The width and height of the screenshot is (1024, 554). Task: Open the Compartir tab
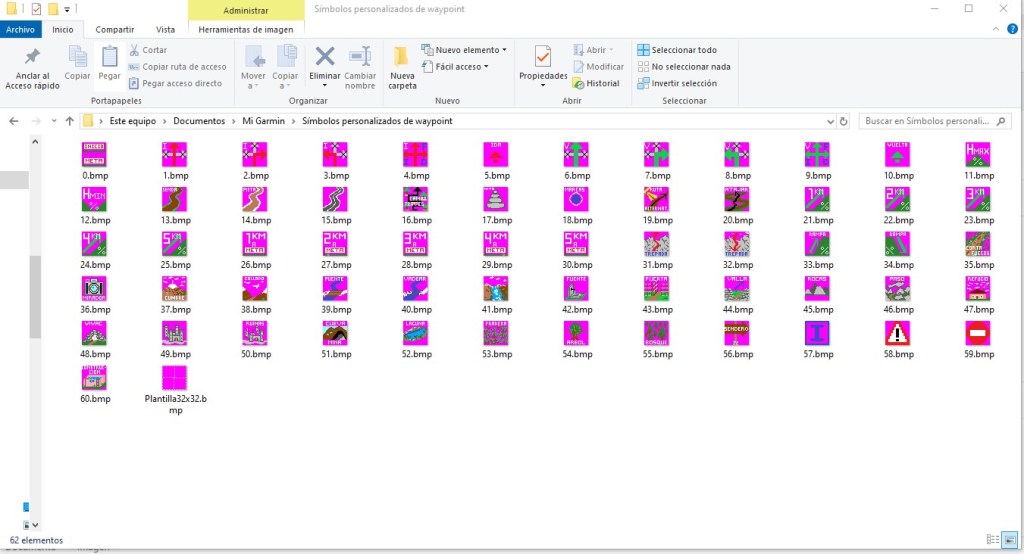tap(115, 30)
